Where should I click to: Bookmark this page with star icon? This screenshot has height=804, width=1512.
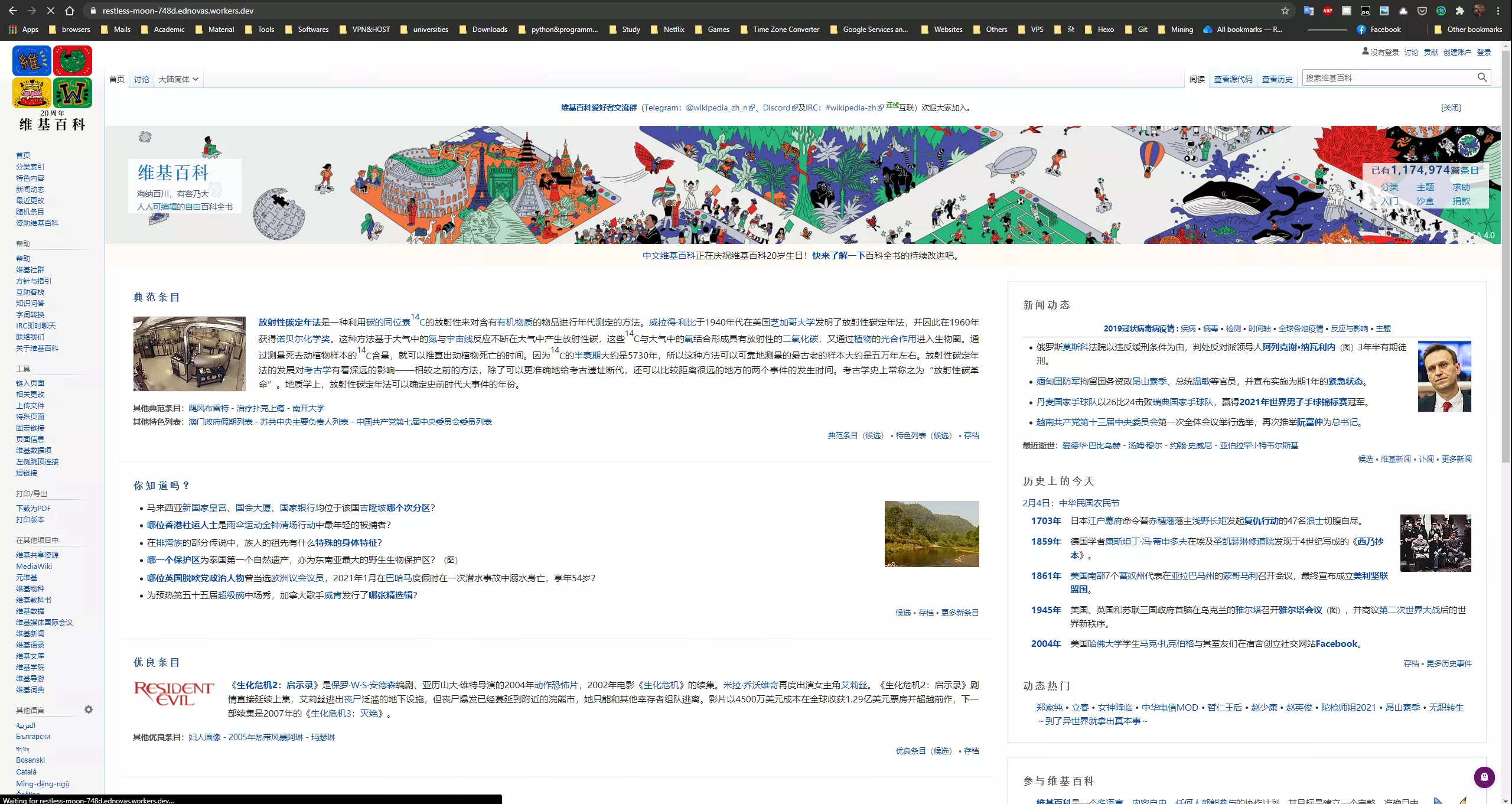[1285, 11]
